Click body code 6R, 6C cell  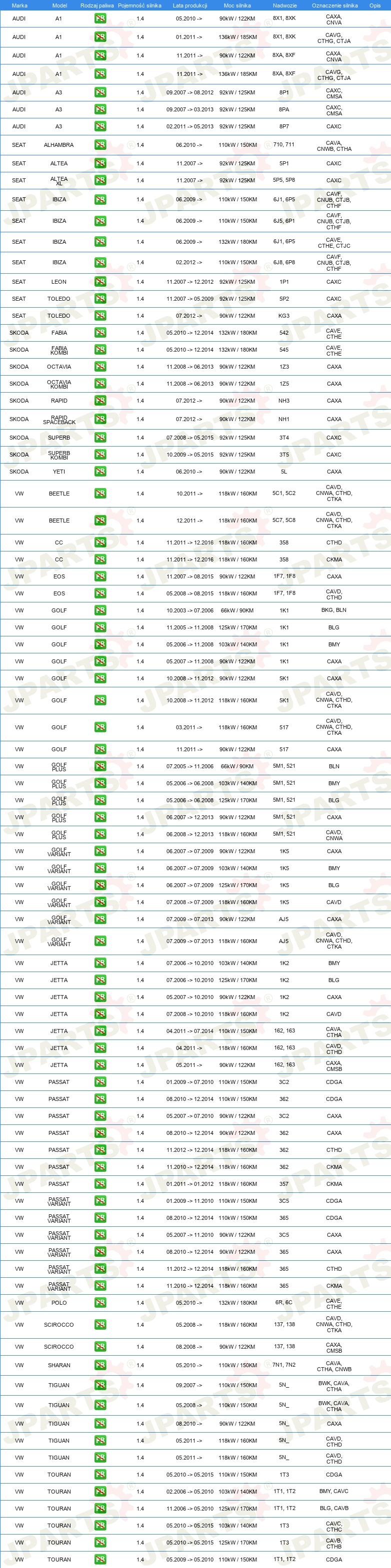click(x=284, y=1303)
